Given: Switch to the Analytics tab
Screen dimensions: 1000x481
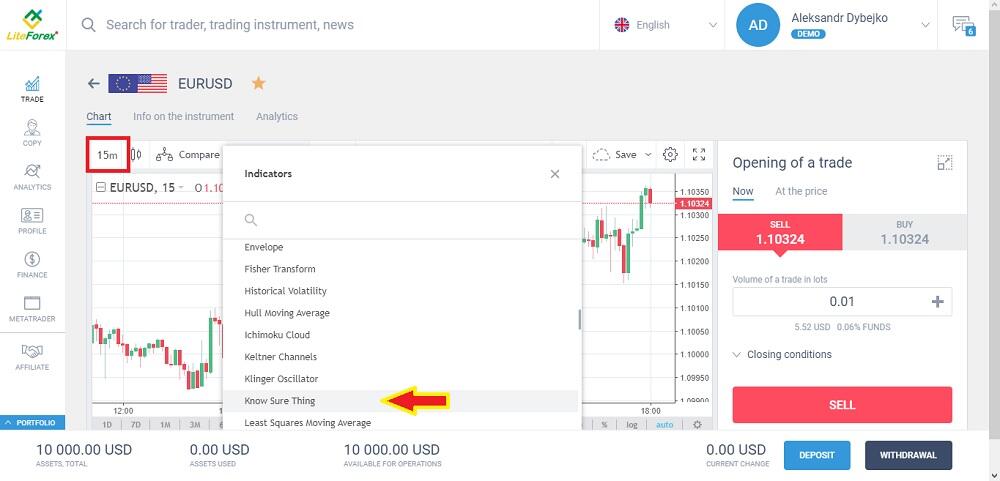Looking at the screenshot, I should pos(277,116).
